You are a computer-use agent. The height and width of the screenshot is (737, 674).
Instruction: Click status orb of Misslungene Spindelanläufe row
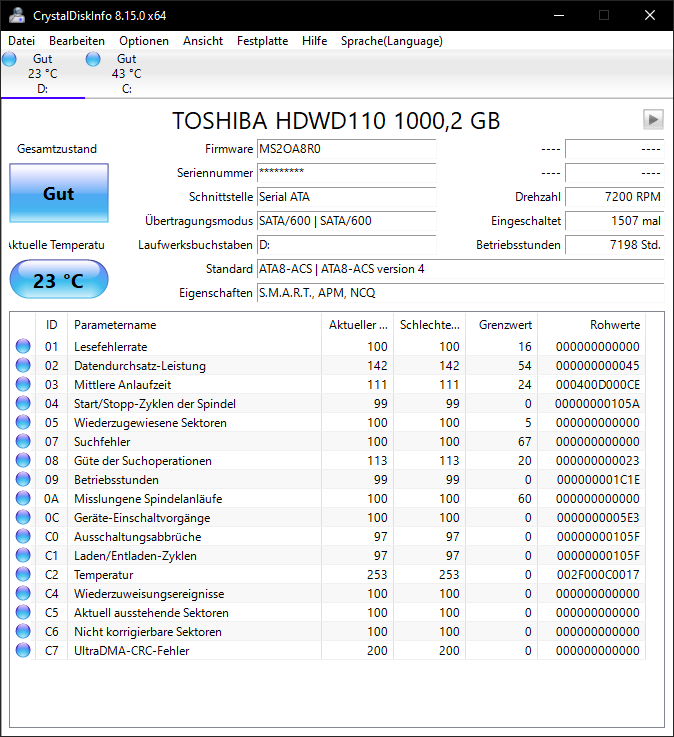[x=23, y=498]
